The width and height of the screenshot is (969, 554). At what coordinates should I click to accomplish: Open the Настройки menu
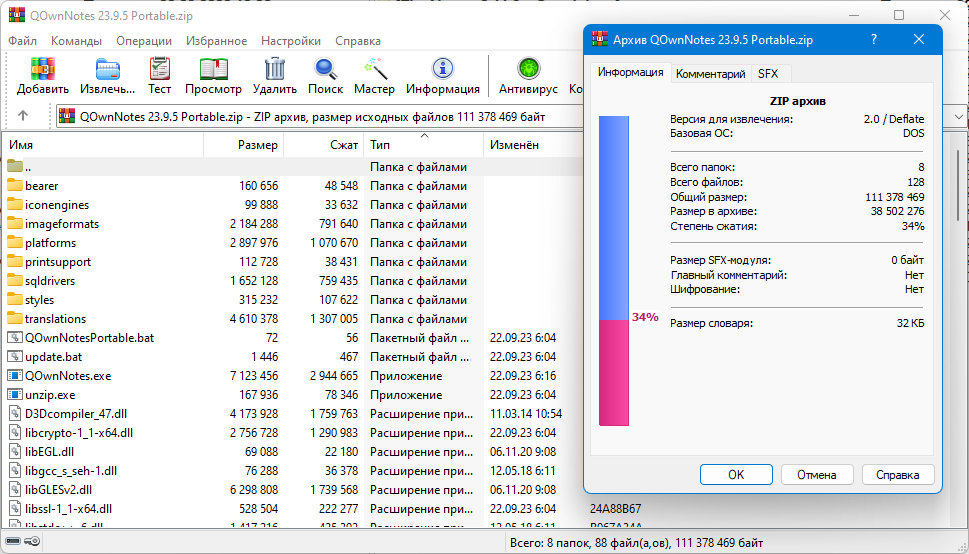coord(291,41)
